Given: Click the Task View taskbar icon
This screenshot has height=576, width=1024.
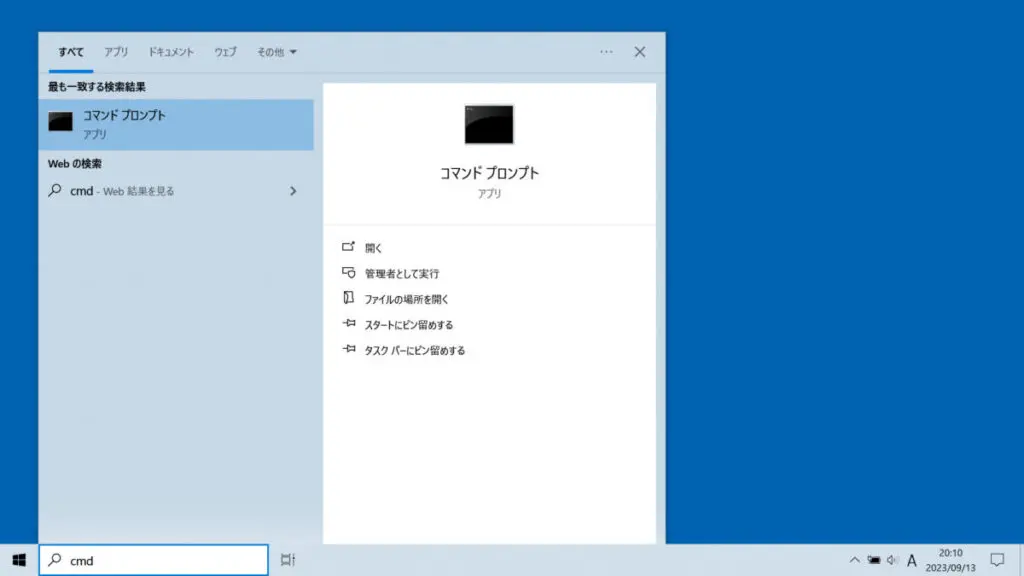Looking at the screenshot, I should [x=288, y=560].
